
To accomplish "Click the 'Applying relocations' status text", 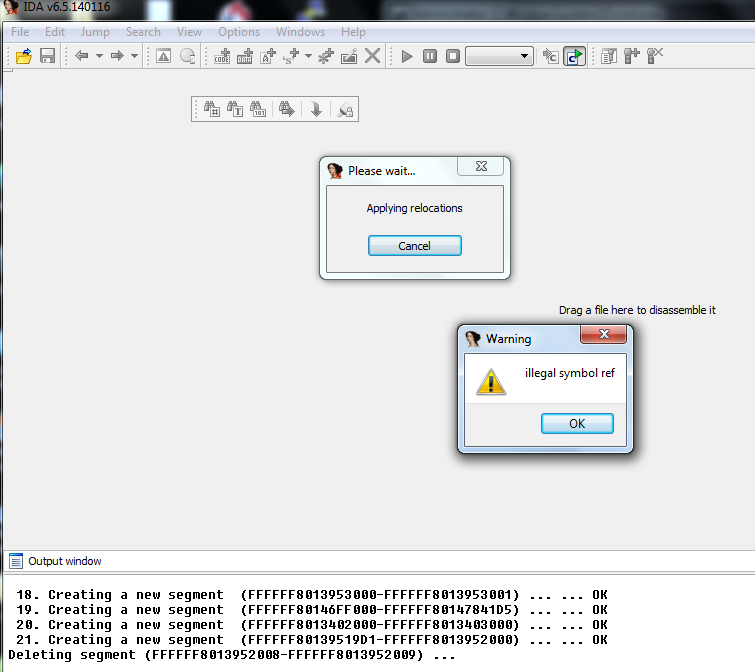I will 414,208.
